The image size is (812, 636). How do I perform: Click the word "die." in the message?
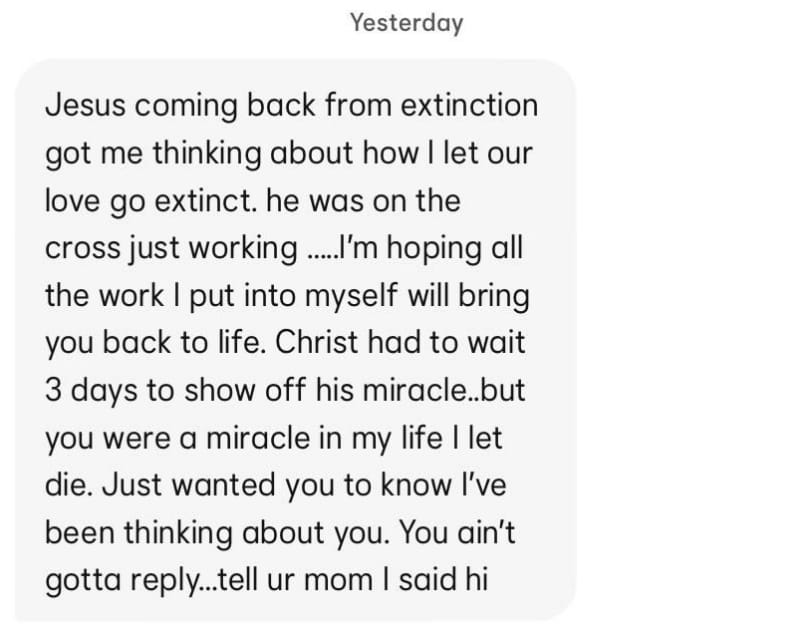(x=70, y=485)
